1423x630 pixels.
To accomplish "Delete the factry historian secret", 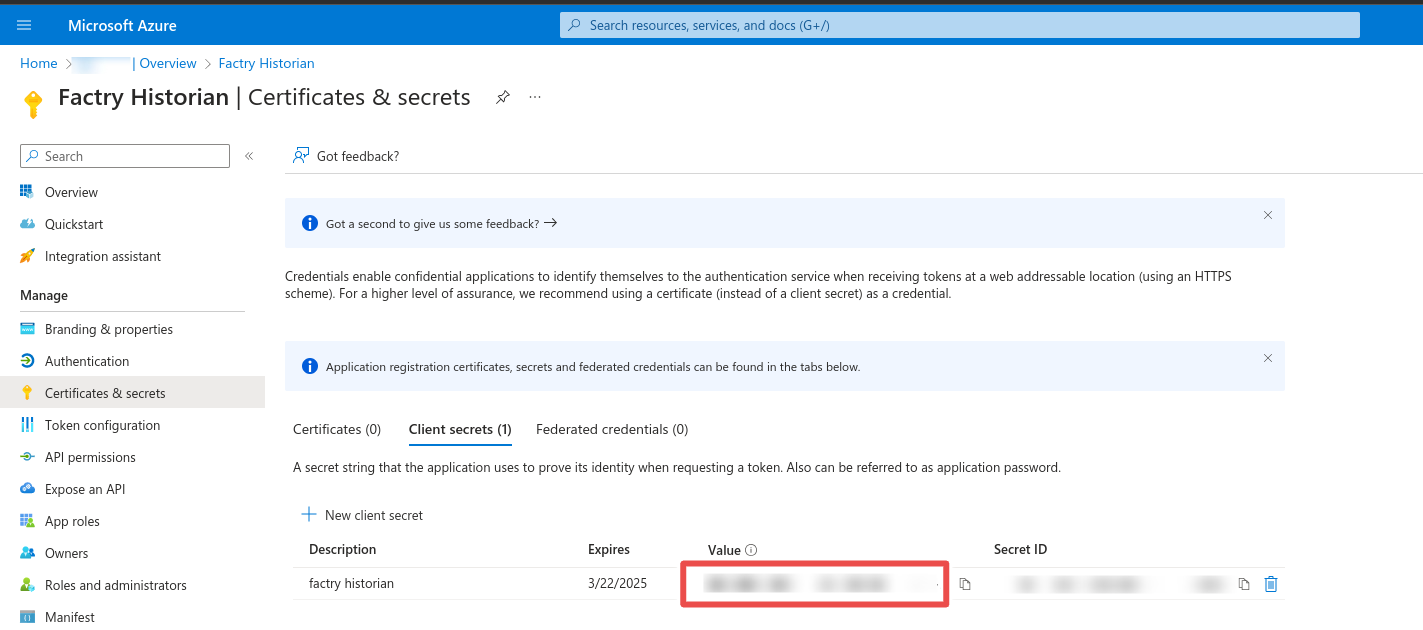I will [x=1271, y=584].
